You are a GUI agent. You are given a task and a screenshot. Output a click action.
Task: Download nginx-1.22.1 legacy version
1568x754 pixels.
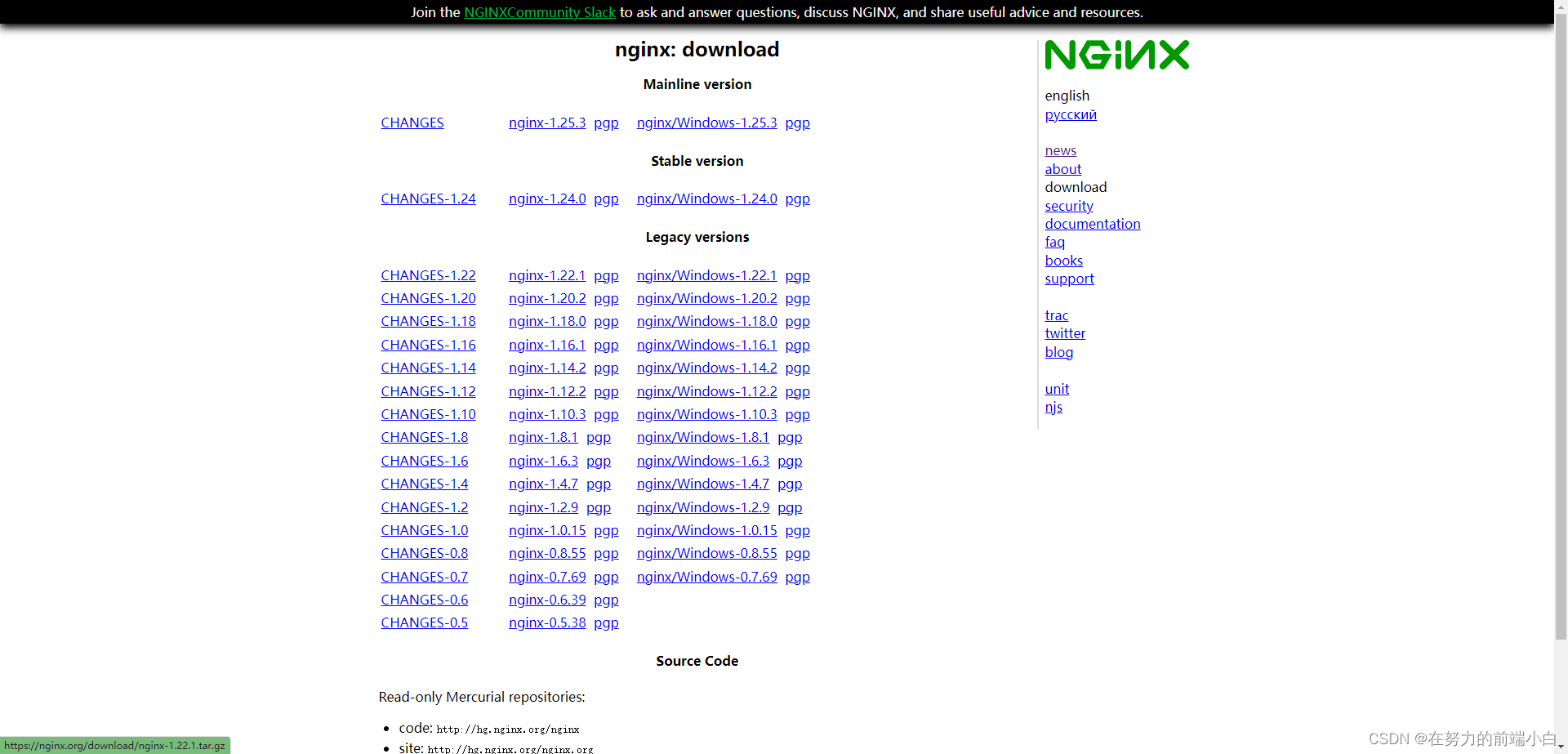(x=547, y=275)
